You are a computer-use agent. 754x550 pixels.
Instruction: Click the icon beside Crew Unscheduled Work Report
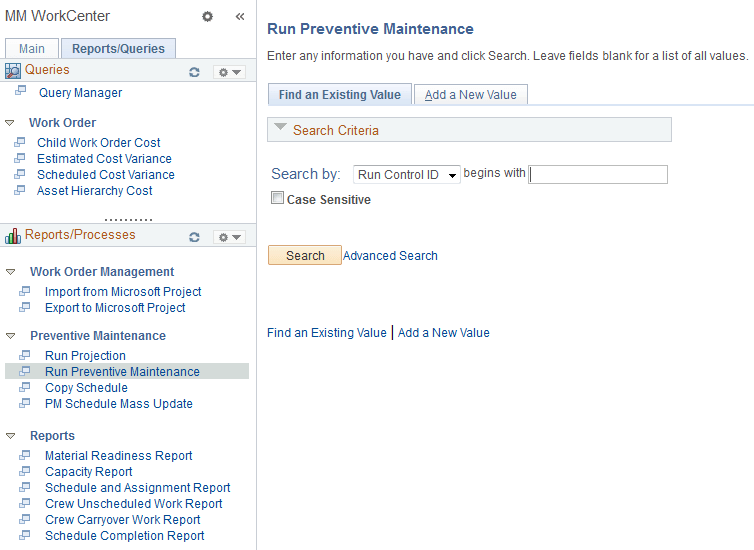(25, 503)
